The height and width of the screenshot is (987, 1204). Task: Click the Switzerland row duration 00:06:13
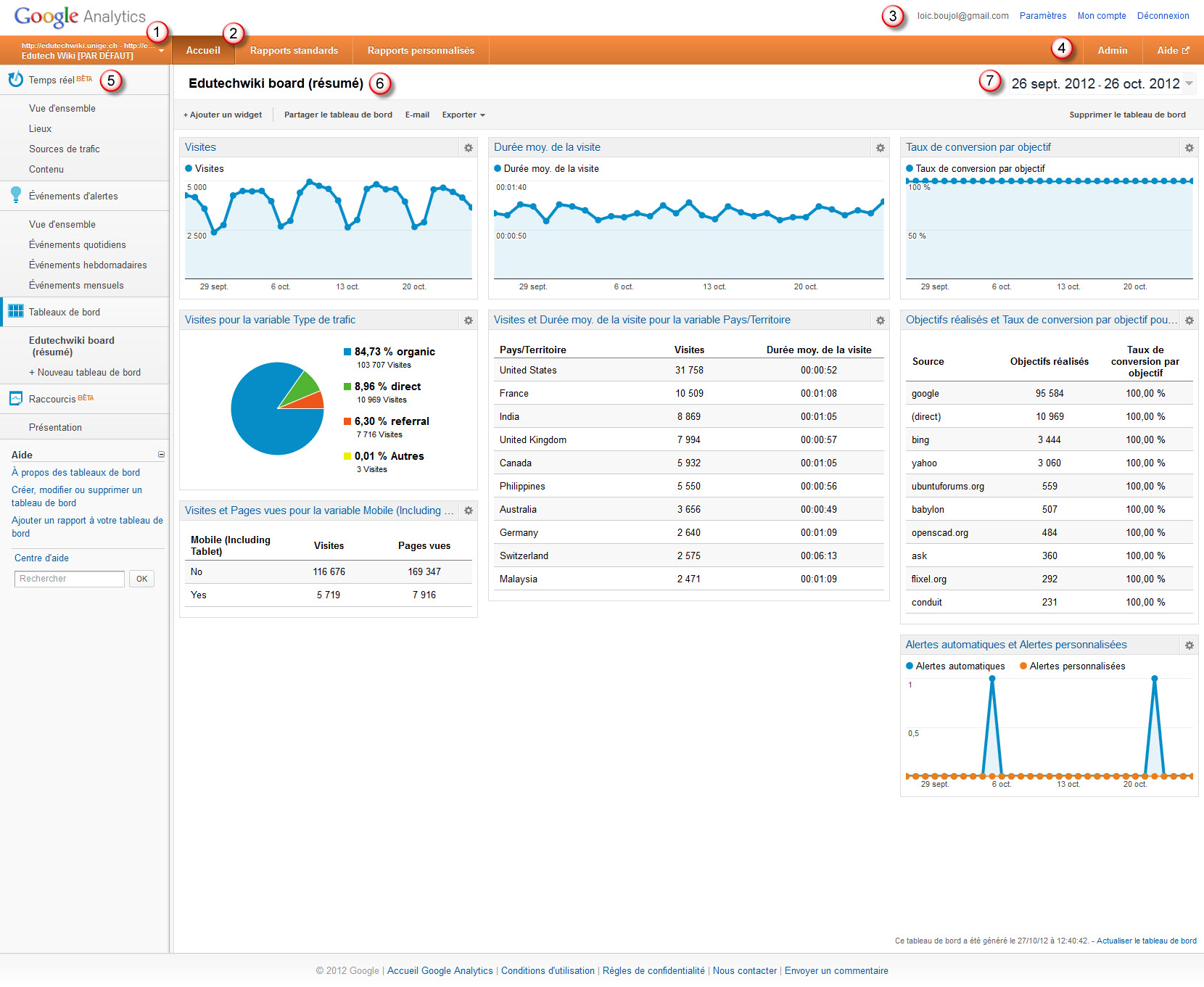pos(819,556)
